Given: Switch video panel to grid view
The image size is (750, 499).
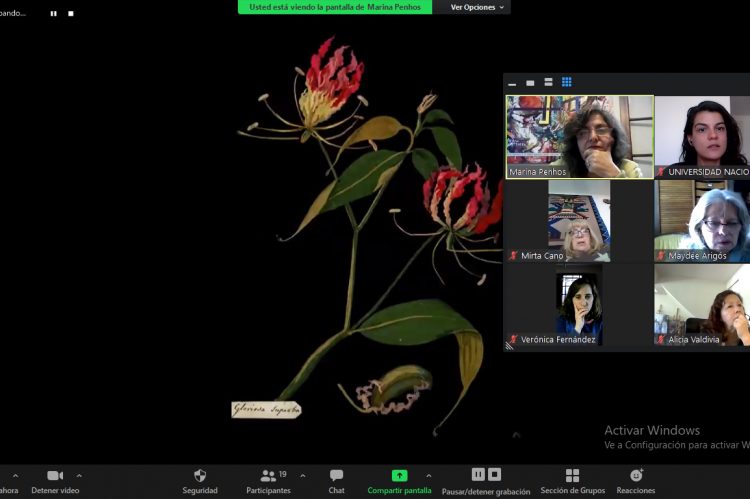Looking at the screenshot, I should 567,83.
